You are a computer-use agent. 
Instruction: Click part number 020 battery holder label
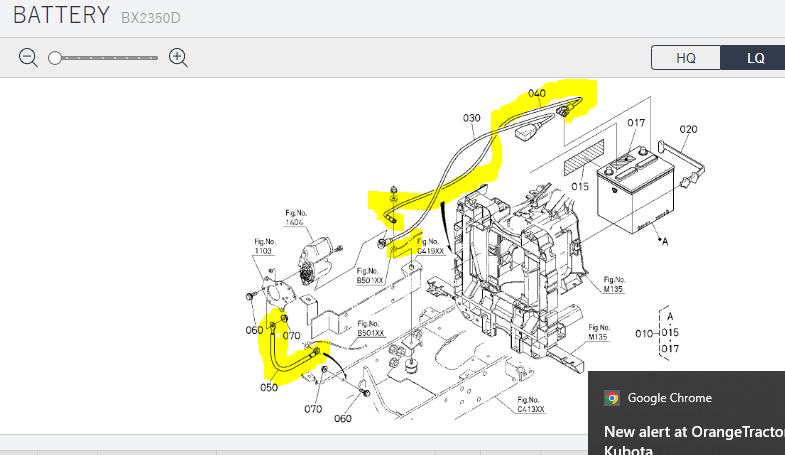point(688,129)
